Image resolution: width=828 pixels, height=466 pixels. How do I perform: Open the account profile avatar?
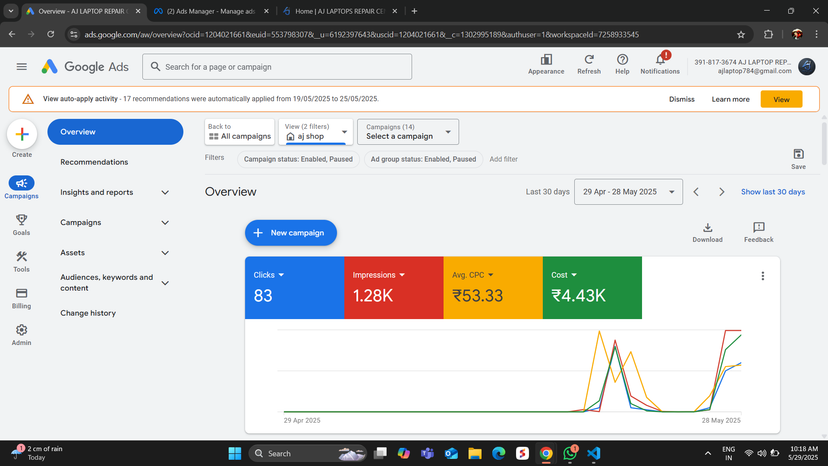point(806,67)
